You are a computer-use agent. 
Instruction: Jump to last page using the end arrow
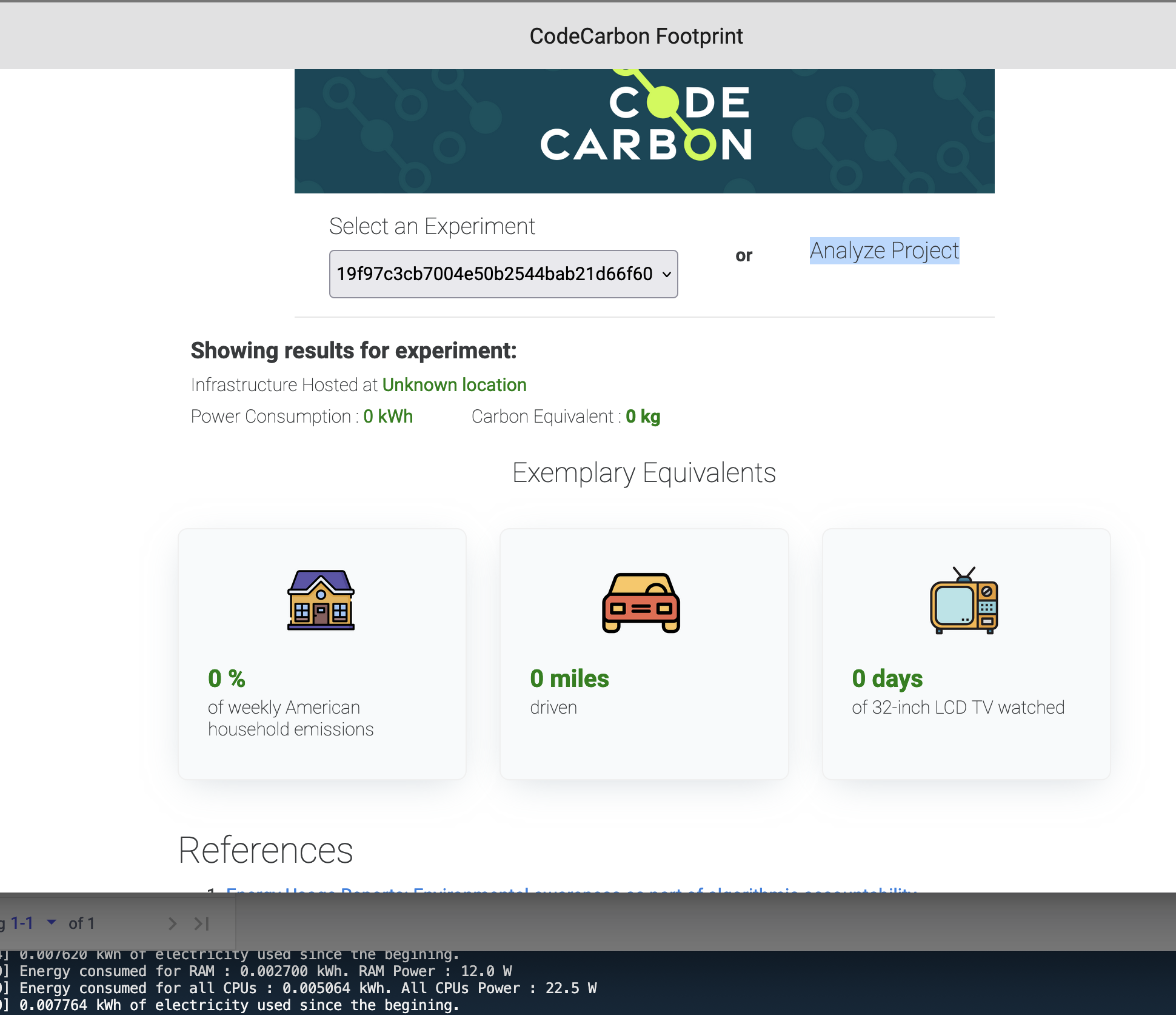201,923
